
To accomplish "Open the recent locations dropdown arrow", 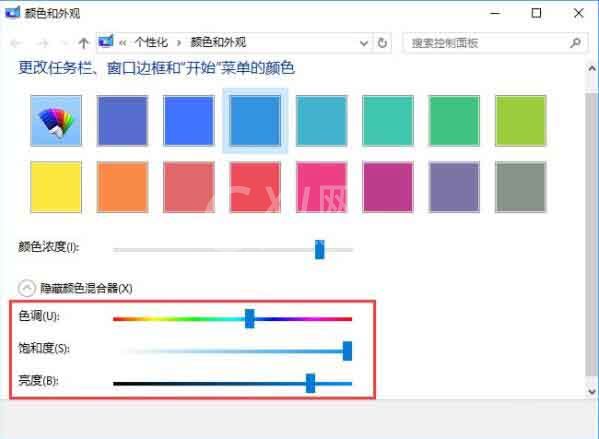I will click(x=64, y=43).
